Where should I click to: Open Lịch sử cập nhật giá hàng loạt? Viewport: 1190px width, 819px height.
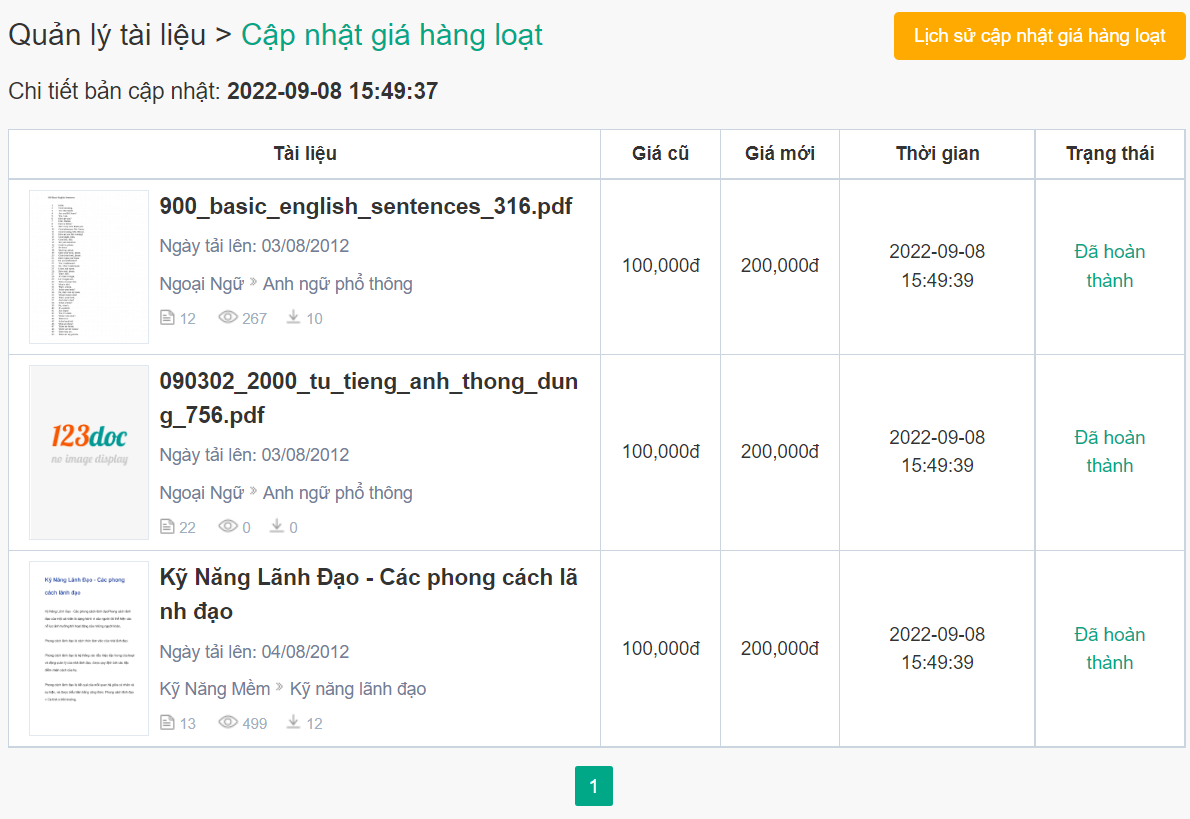tap(1039, 36)
